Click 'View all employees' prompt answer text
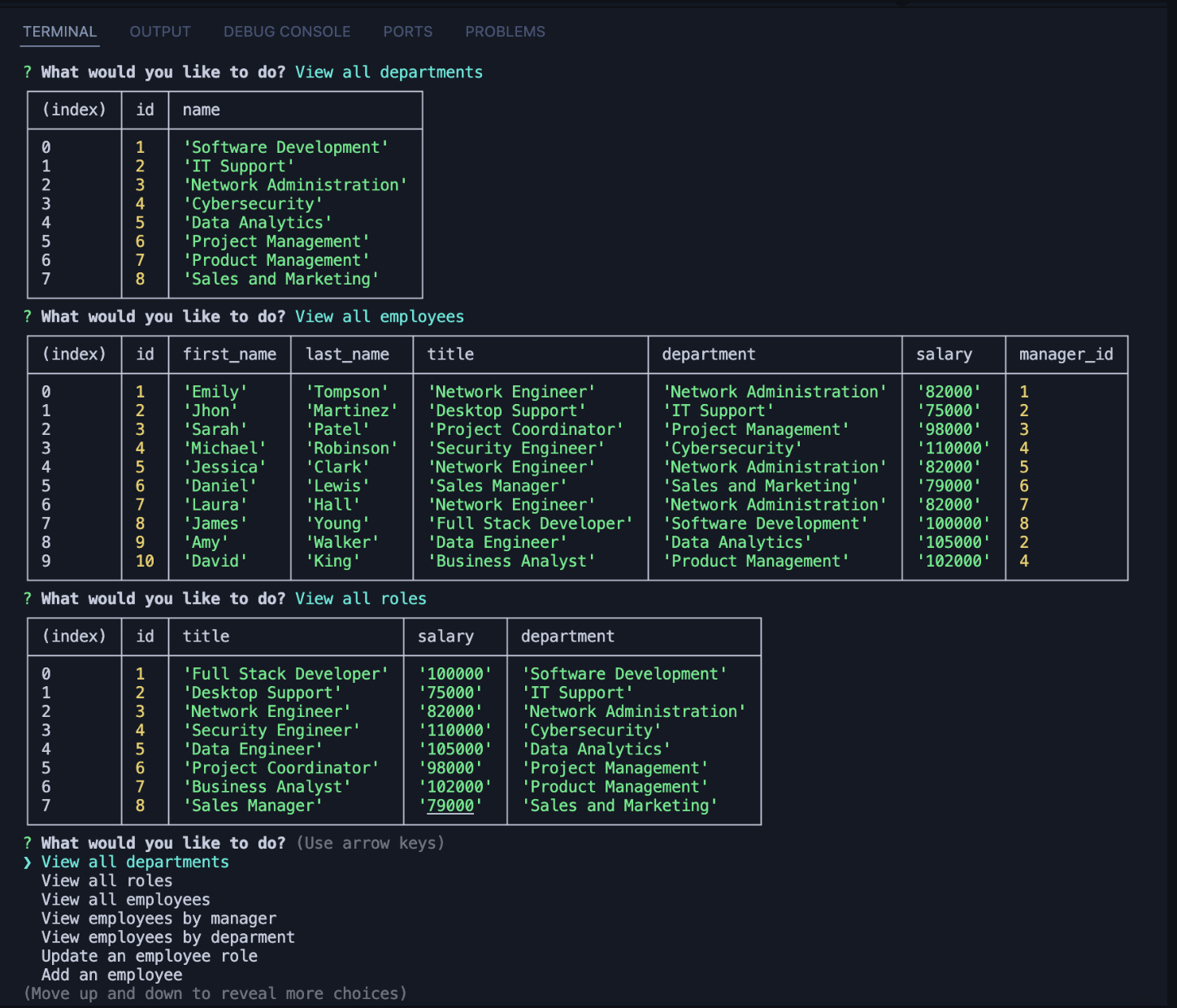The image size is (1177, 1008). click(x=380, y=316)
